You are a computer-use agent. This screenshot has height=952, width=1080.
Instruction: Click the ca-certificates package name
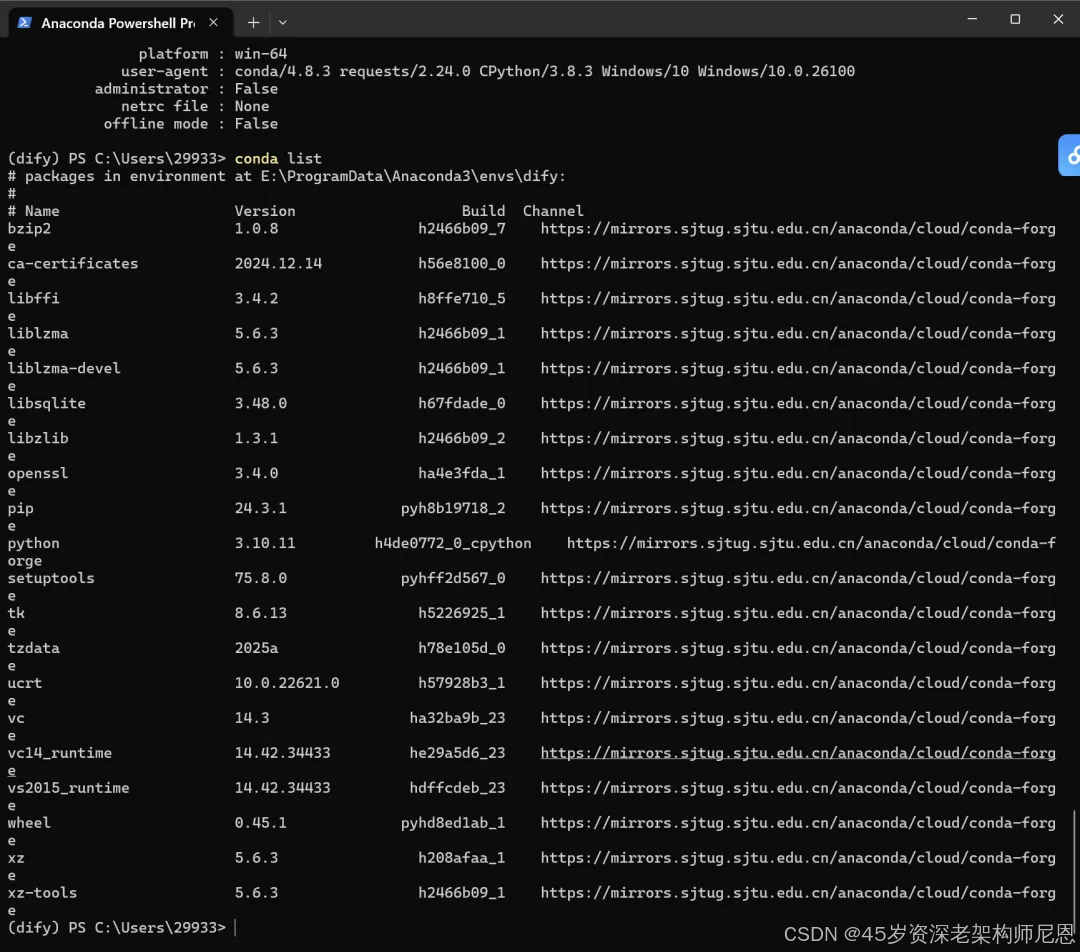tap(73, 264)
